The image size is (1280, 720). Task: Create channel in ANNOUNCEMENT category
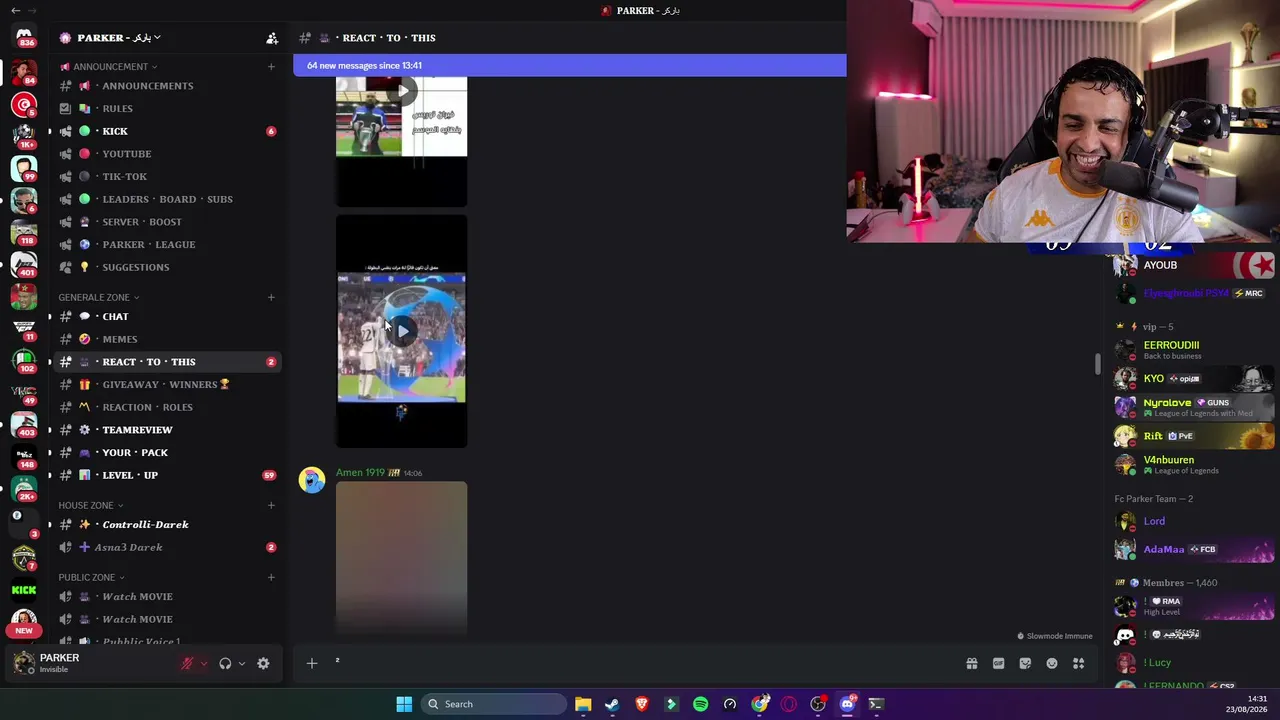coord(271,67)
